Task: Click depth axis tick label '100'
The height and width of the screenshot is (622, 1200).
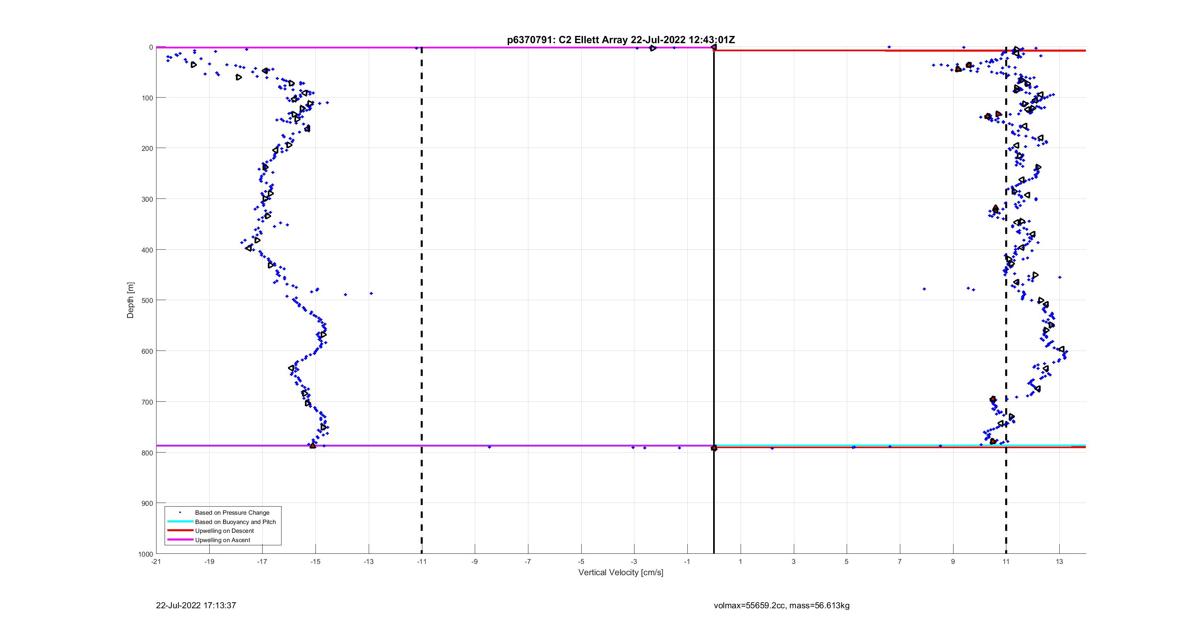Action: [146, 98]
